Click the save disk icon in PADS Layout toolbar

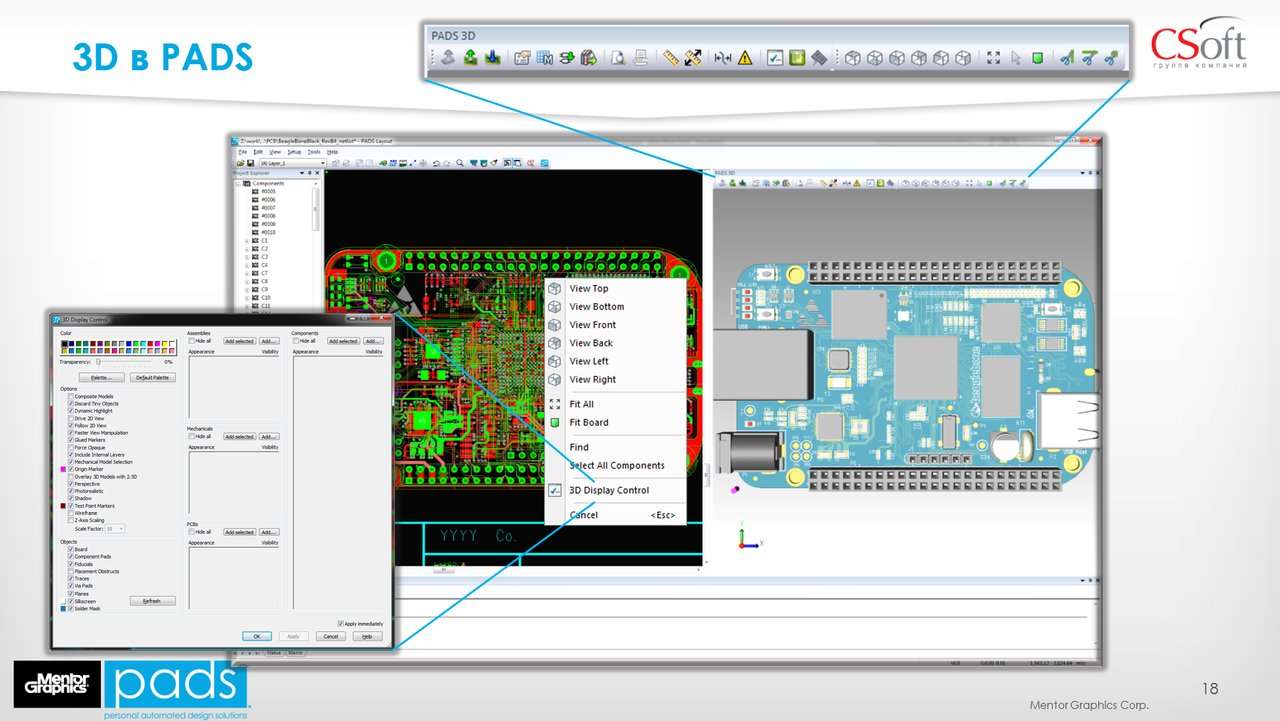click(250, 163)
